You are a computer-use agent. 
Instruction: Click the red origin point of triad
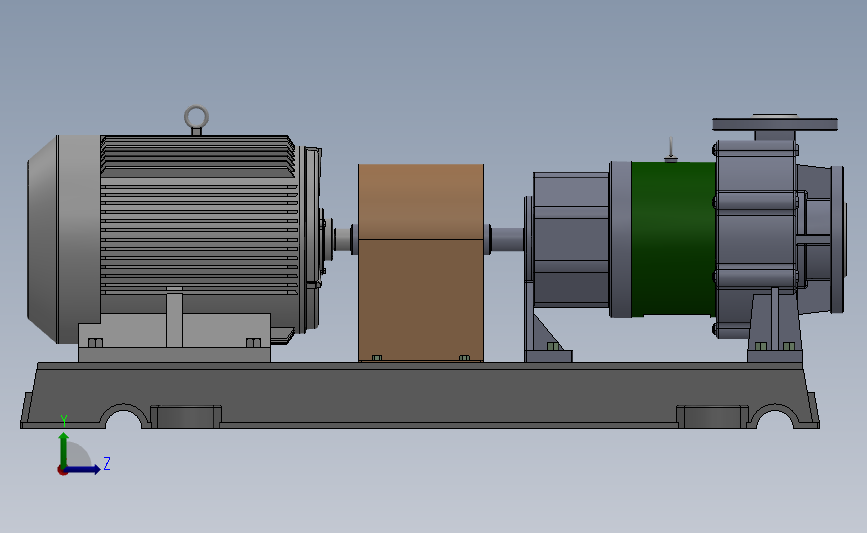[62, 471]
